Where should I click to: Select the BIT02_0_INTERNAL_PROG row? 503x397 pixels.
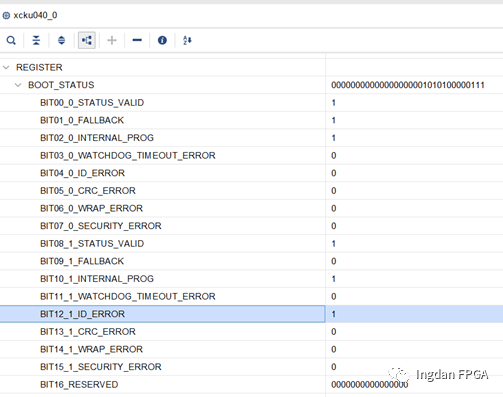(251, 138)
